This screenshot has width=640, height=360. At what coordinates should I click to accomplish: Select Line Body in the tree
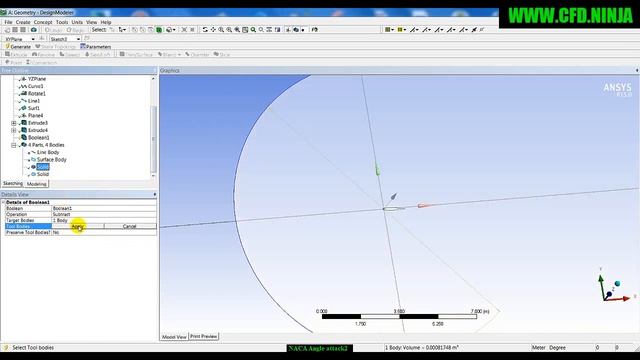(x=48, y=152)
